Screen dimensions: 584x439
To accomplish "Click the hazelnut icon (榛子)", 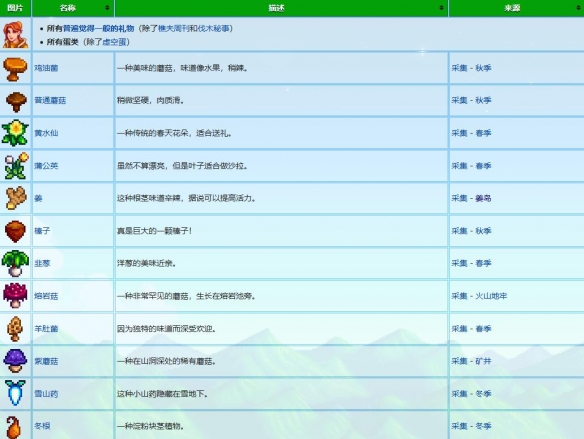I will pyautogui.click(x=15, y=231).
